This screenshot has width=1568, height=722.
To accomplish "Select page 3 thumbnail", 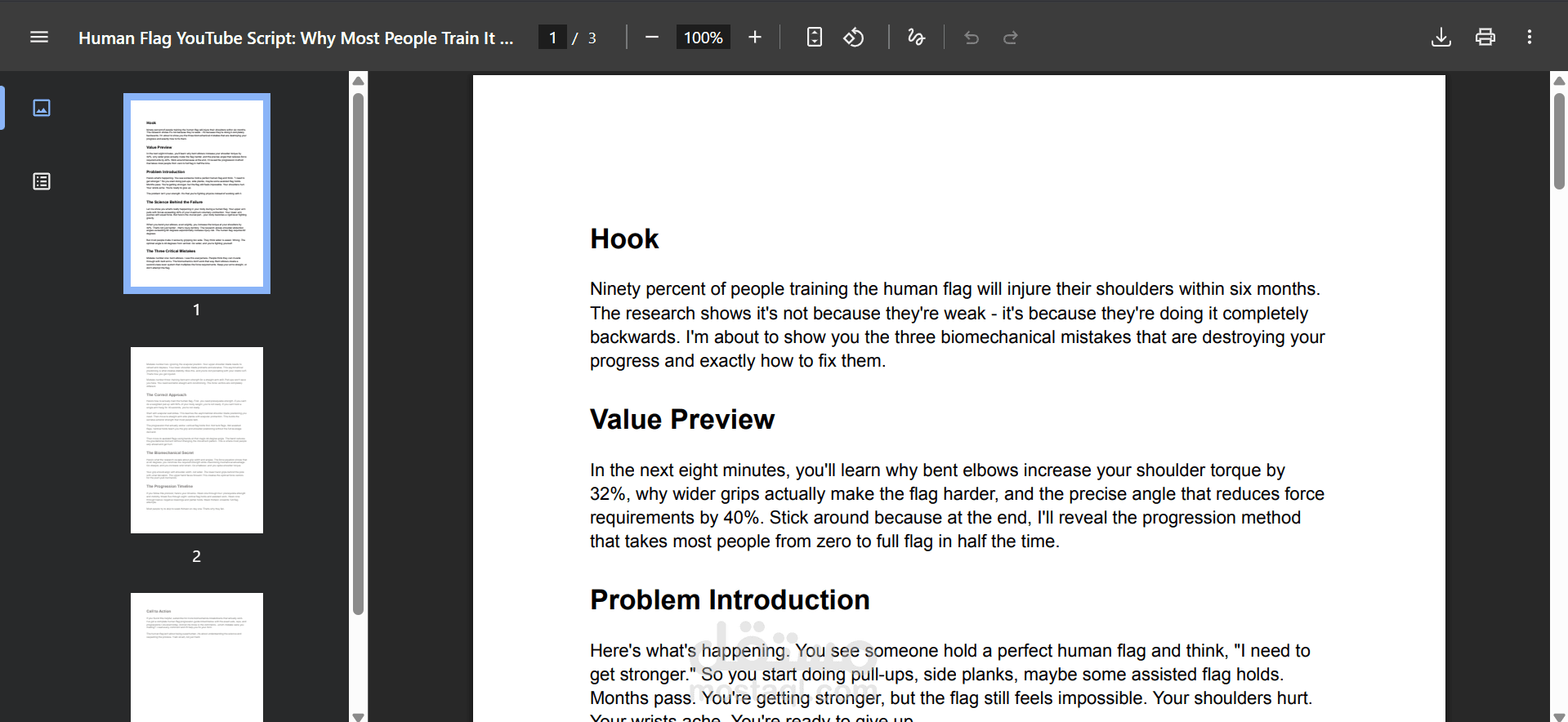I will click(197, 657).
